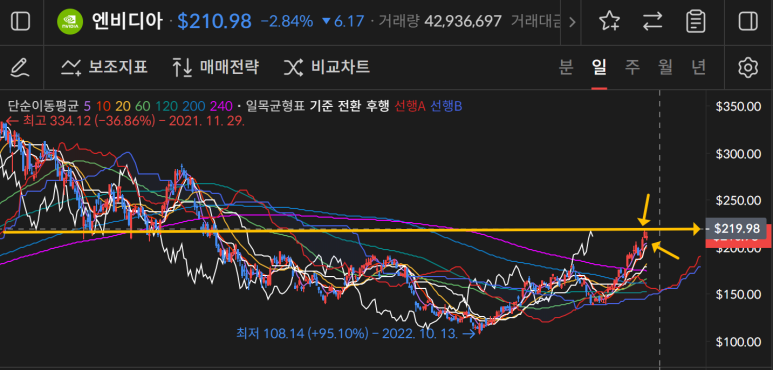Click the $300.00 price axis label
This screenshot has height=370, width=773.
(x=739, y=154)
